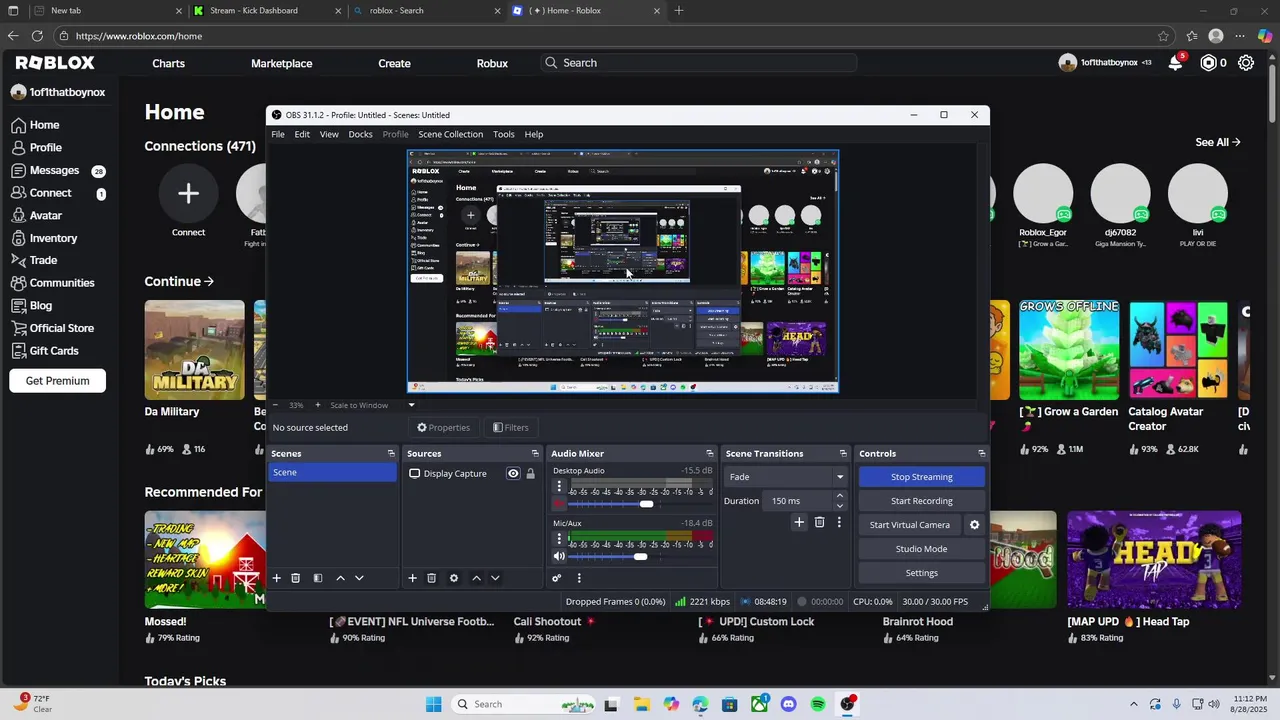The image size is (1280, 720).
Task: Zoom out the OBS preview
Action: tap(277, 405)
